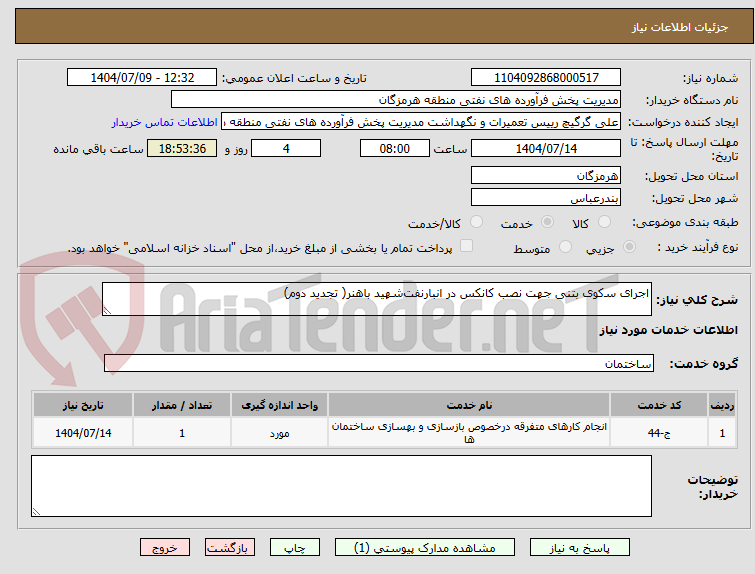Click the delivery city بندرعباس field

[x=546, y=197]
